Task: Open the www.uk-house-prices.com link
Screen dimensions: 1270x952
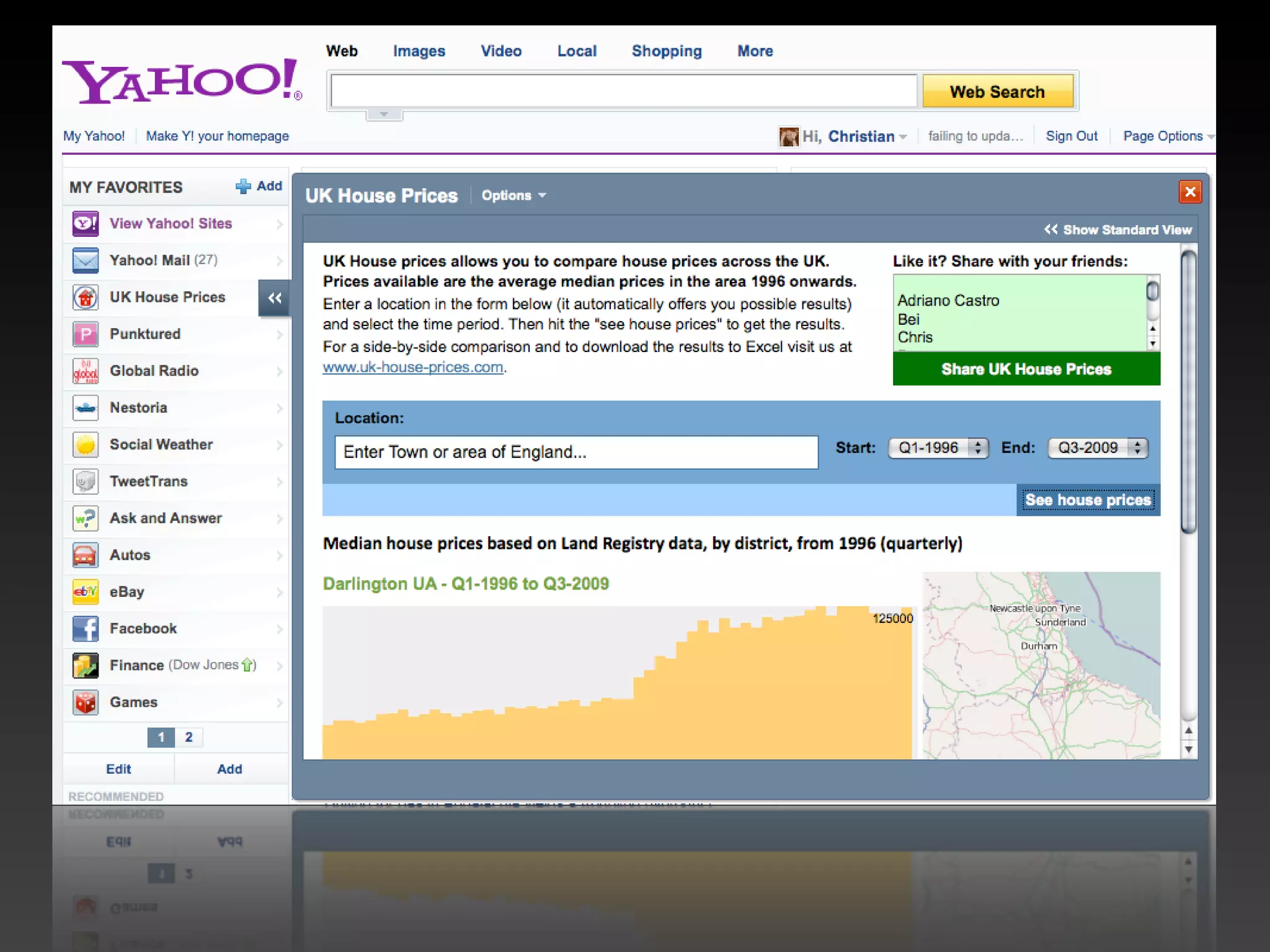Action: [413, 367]
